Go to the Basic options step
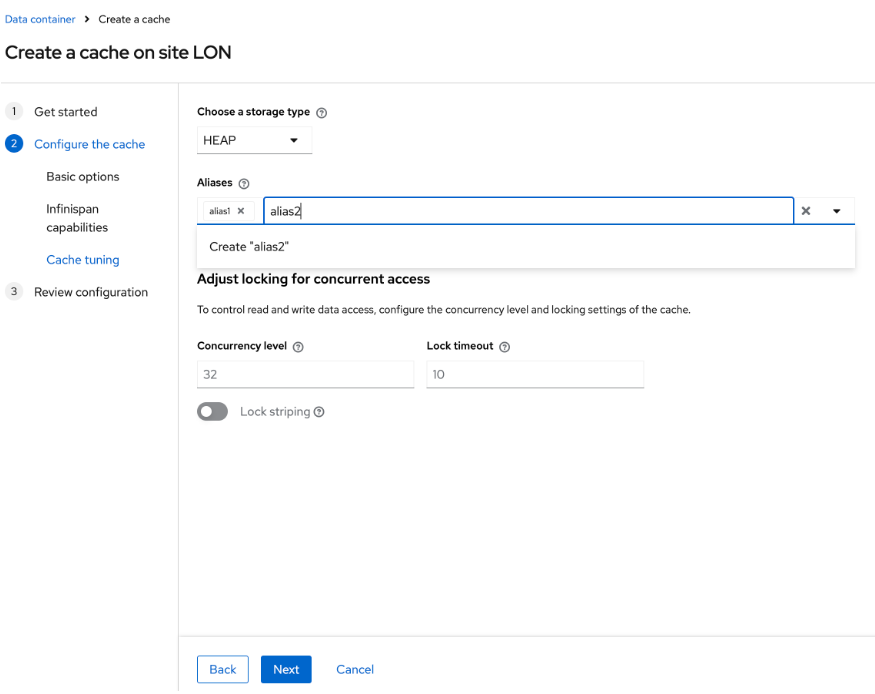The image size is (875, 694). click(83, 176)
